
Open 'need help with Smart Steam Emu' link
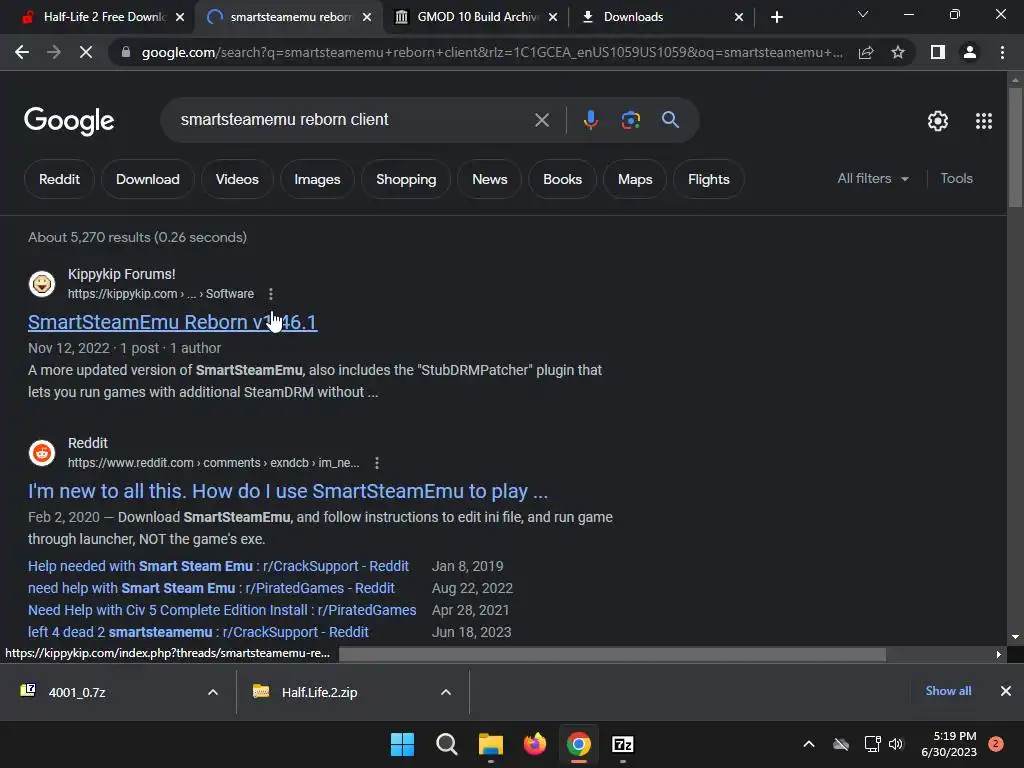pos(211,588)
